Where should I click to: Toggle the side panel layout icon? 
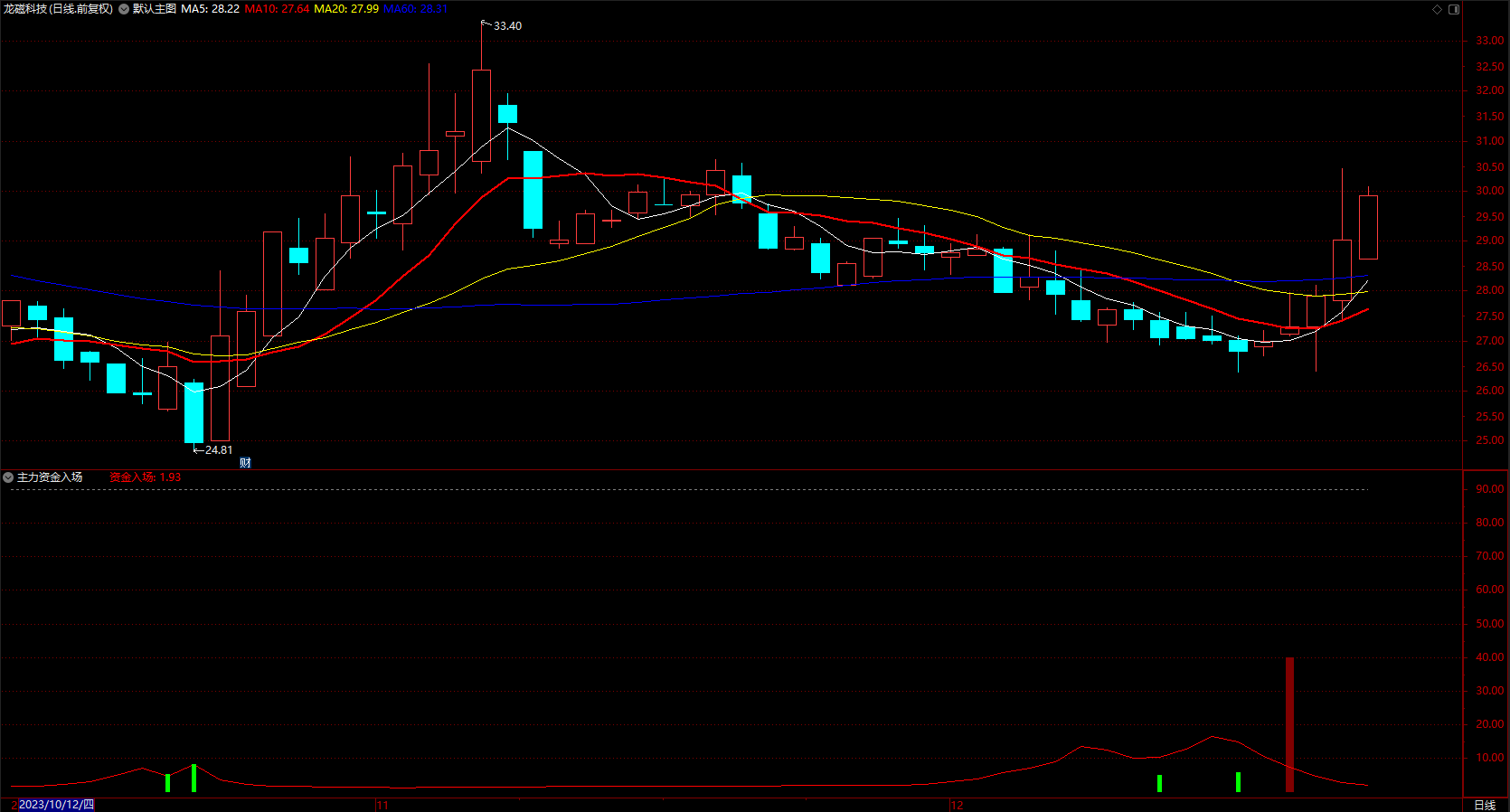point(1454,9)
